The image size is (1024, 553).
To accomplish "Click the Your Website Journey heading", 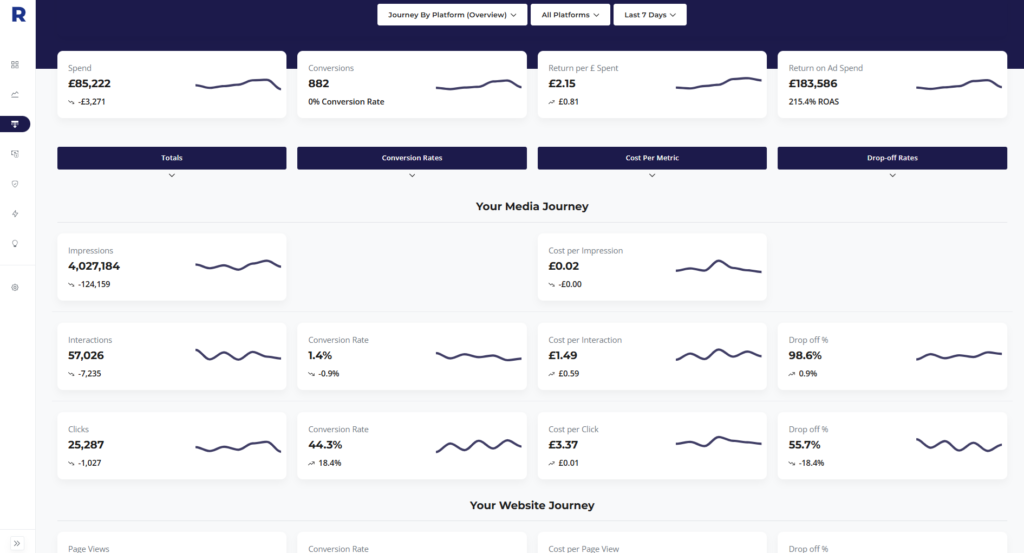I will [532, 505].
